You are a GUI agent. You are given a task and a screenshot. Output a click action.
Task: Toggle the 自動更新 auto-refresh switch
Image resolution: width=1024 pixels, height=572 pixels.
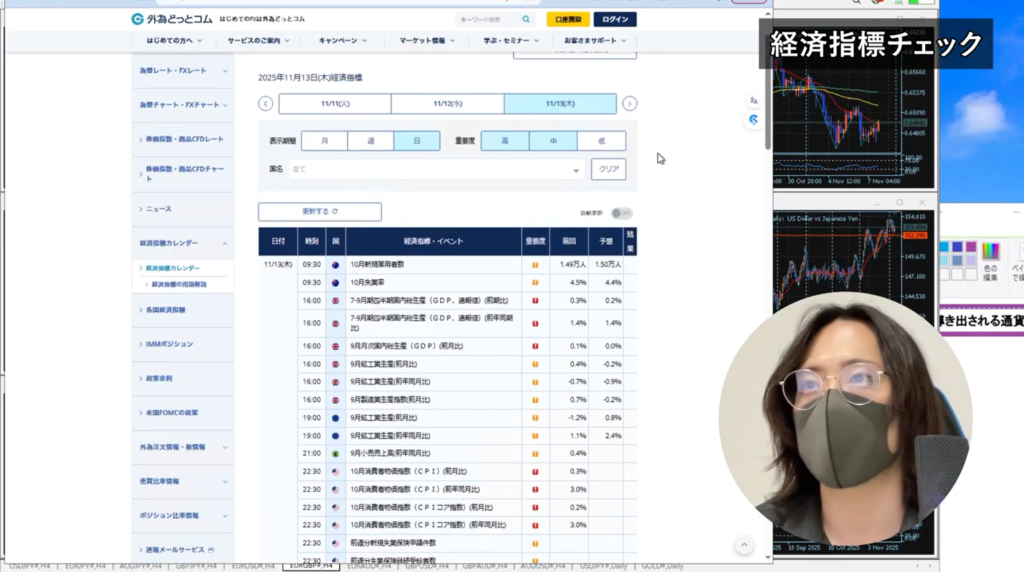(621, 213)
